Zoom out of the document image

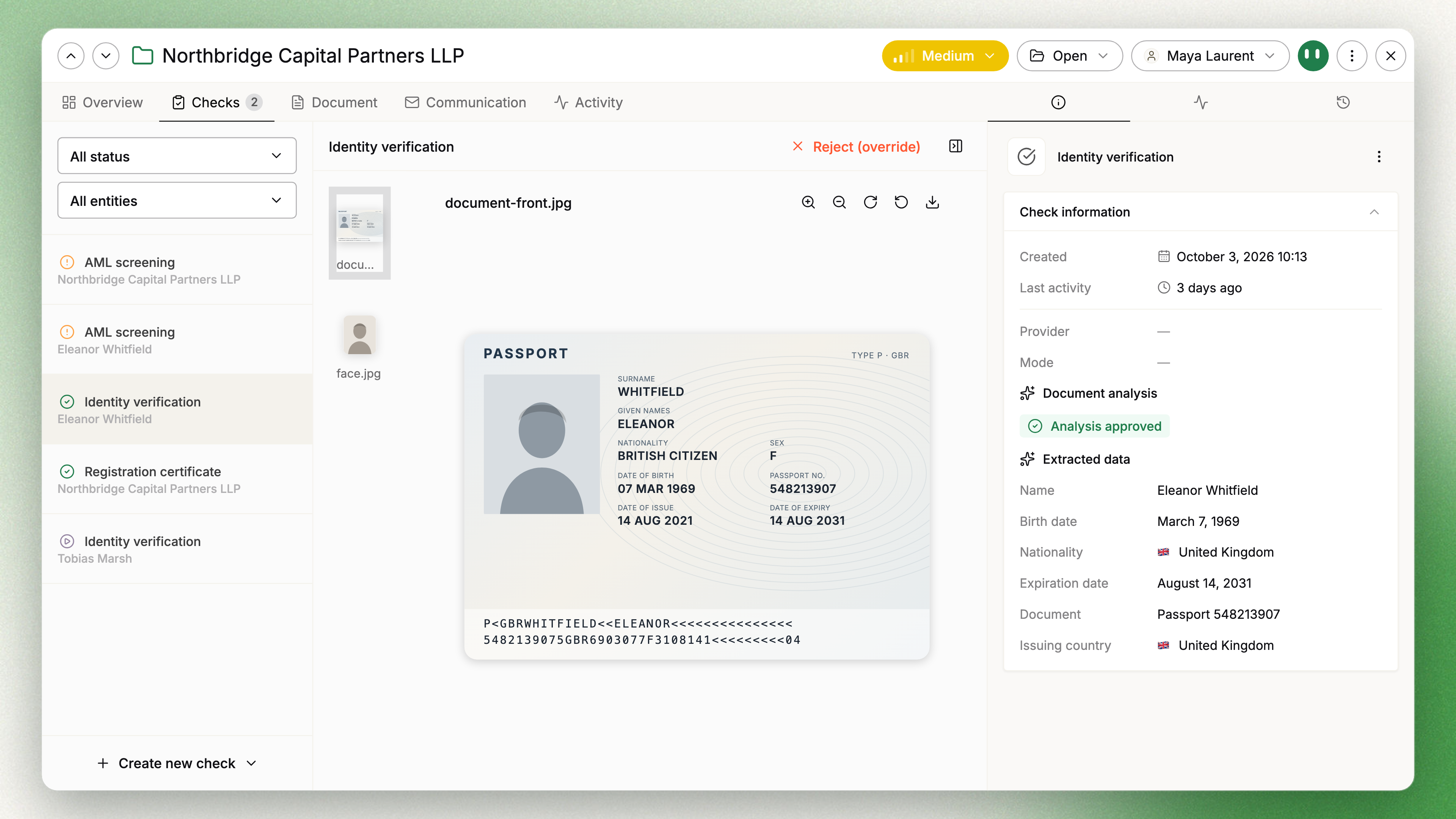pos(839,202)
